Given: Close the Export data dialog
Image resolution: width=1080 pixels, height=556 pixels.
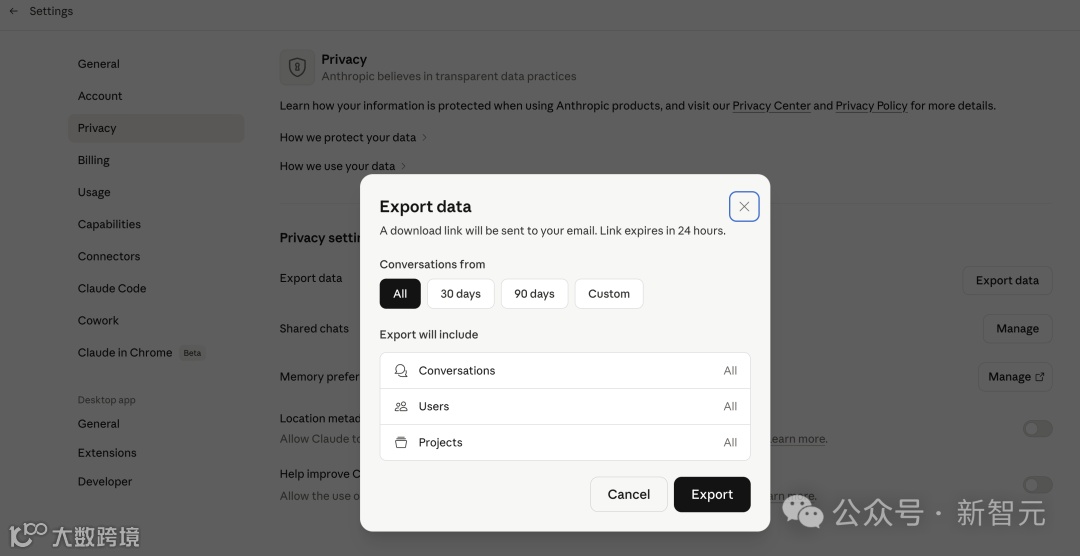Looking at the screenshot, I should [744, 207].
